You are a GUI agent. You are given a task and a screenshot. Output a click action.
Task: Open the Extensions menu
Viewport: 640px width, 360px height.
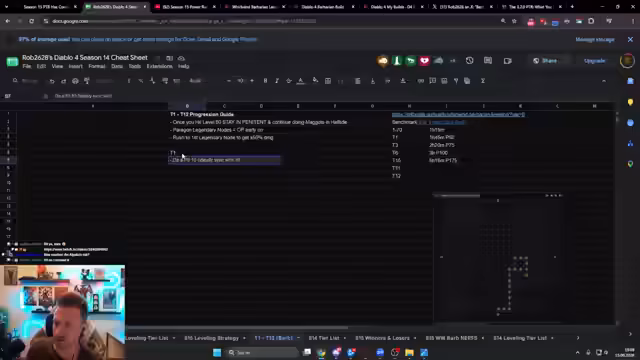tap(160, 67)
